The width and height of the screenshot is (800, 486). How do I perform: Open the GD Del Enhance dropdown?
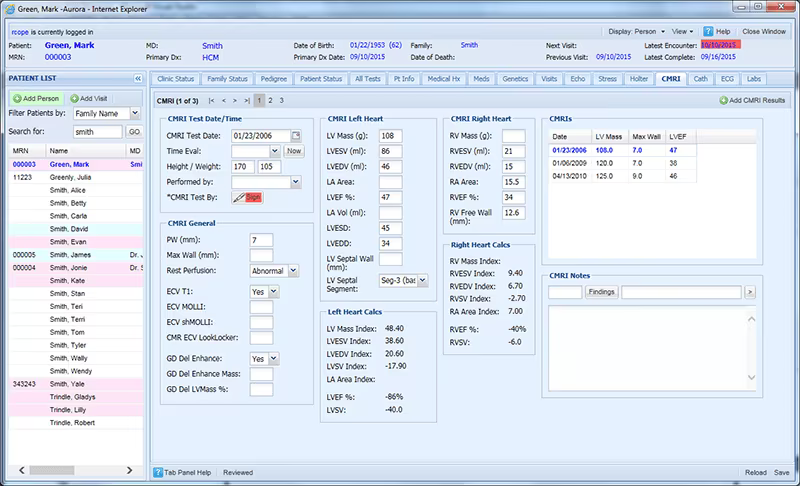pos(274,359)
